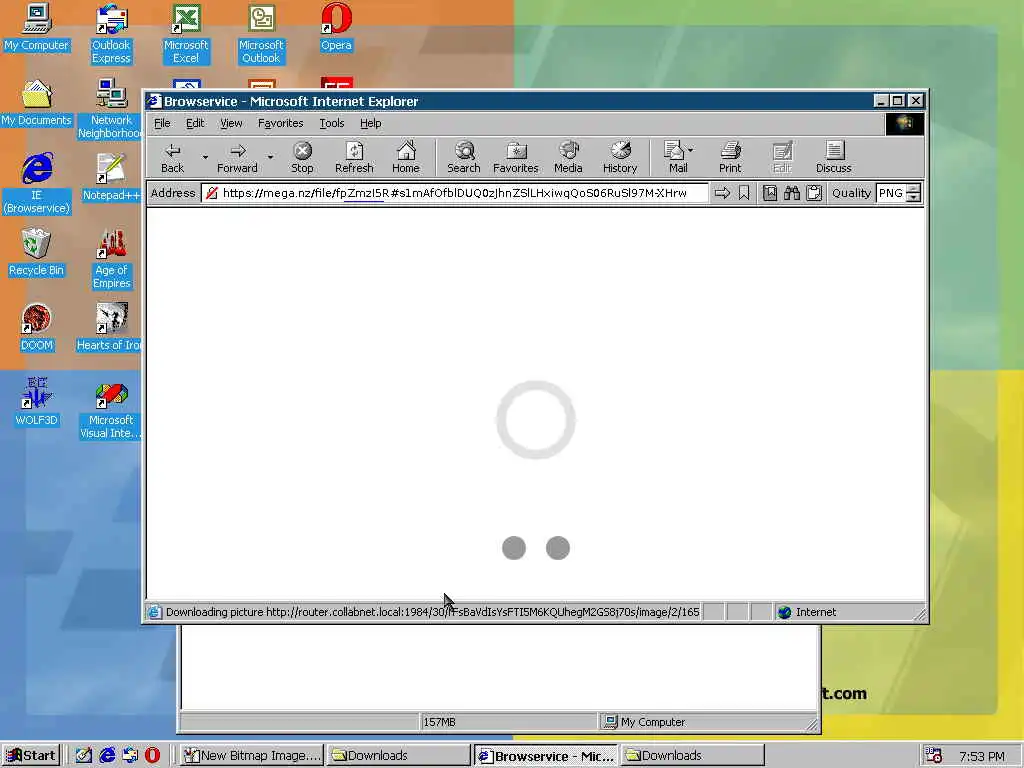1024x768 pixels.
Task: Stop the page load with Stop
Action: point(302,157)
